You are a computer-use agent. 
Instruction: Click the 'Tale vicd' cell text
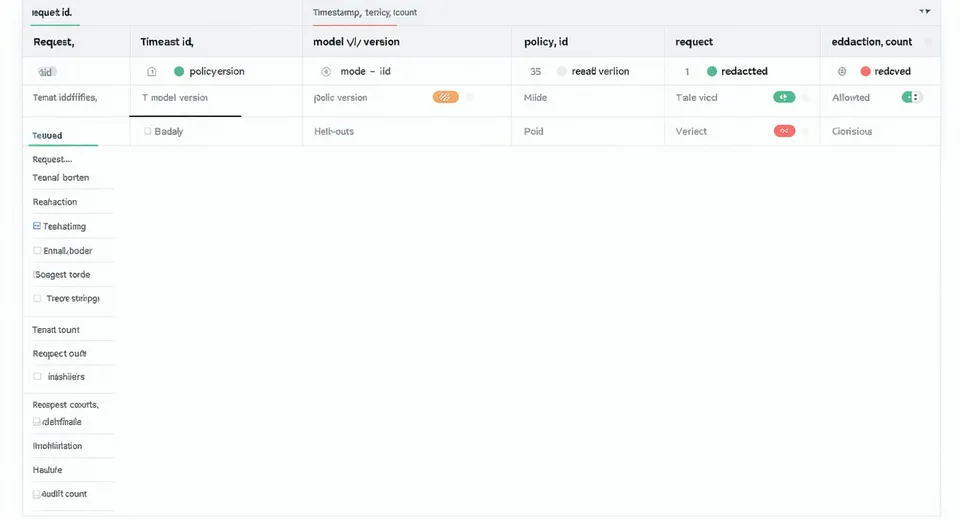(696, 97)
